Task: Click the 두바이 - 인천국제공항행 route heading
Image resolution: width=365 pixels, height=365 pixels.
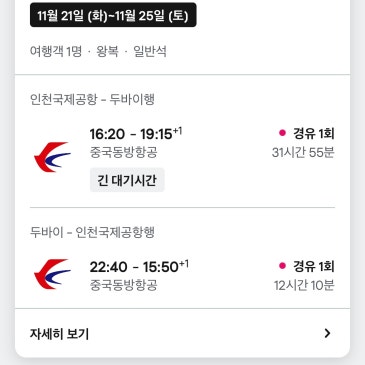Action: point(92,232)
